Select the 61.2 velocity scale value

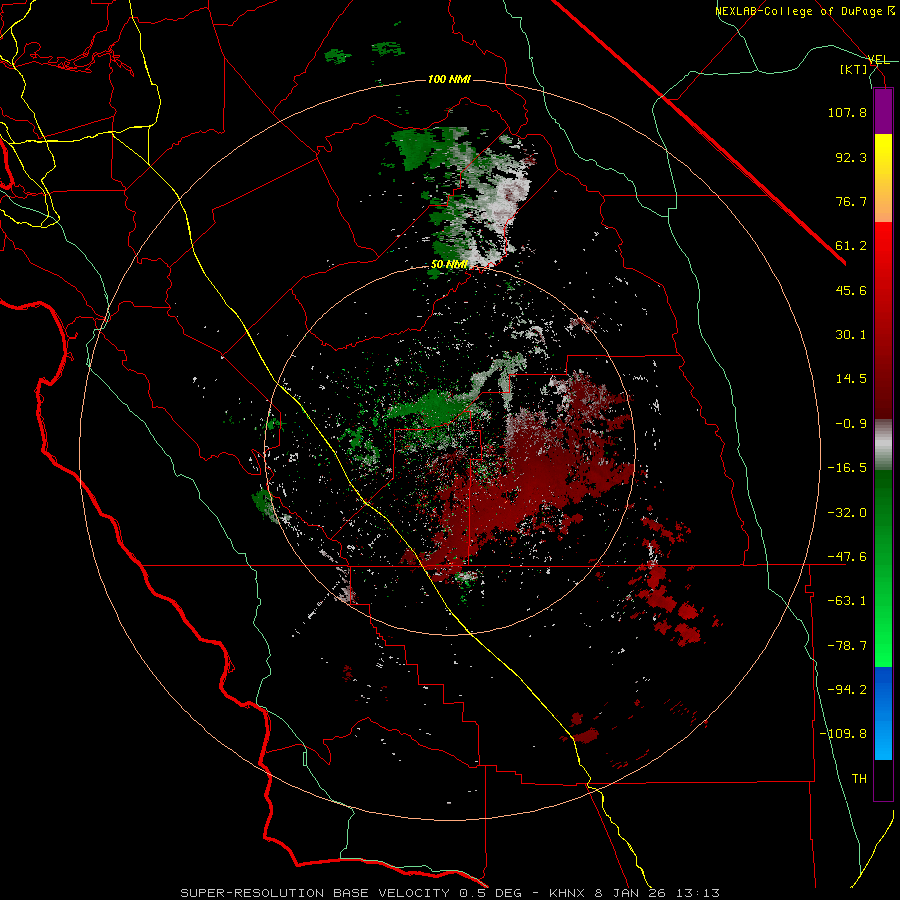(851, 246)
